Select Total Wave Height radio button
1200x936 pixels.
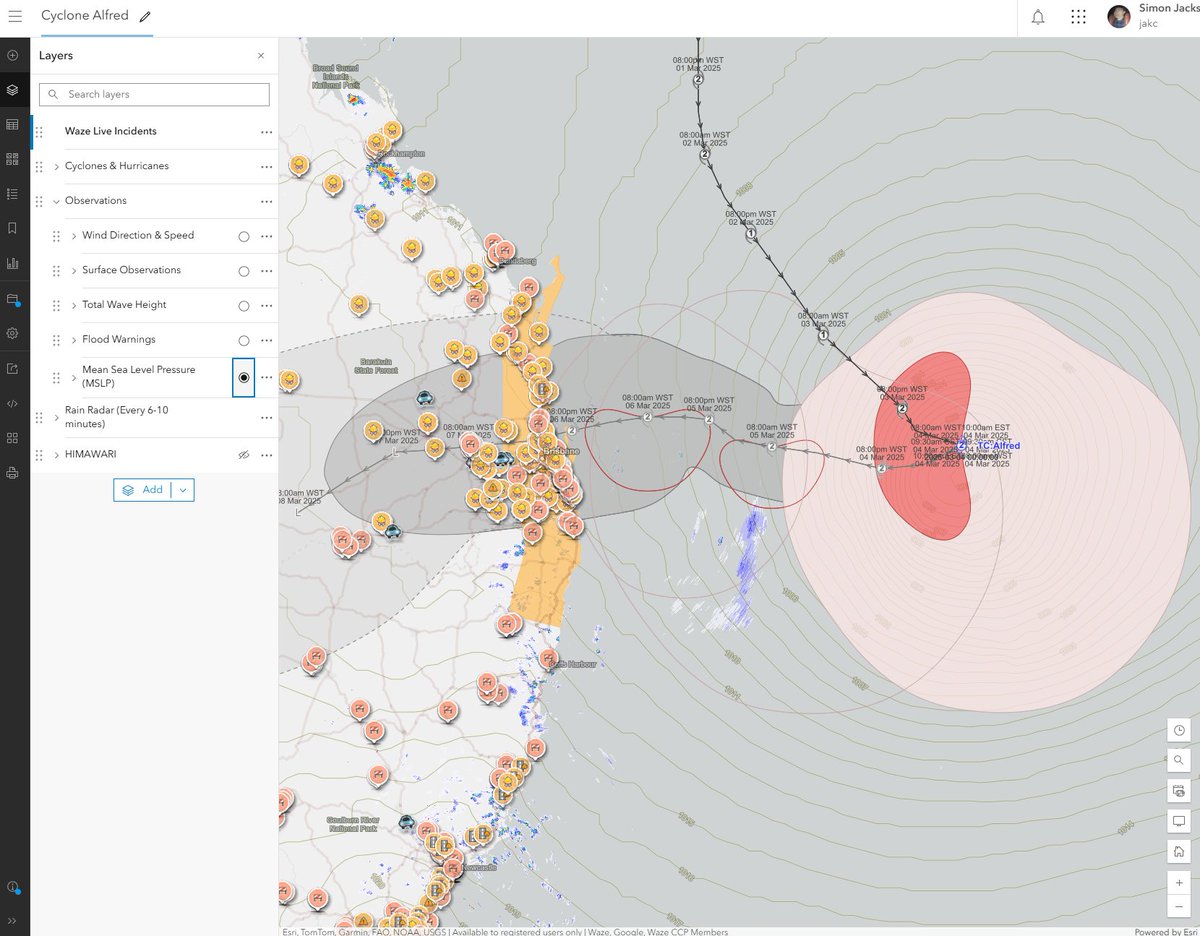[x=243, y=306]
